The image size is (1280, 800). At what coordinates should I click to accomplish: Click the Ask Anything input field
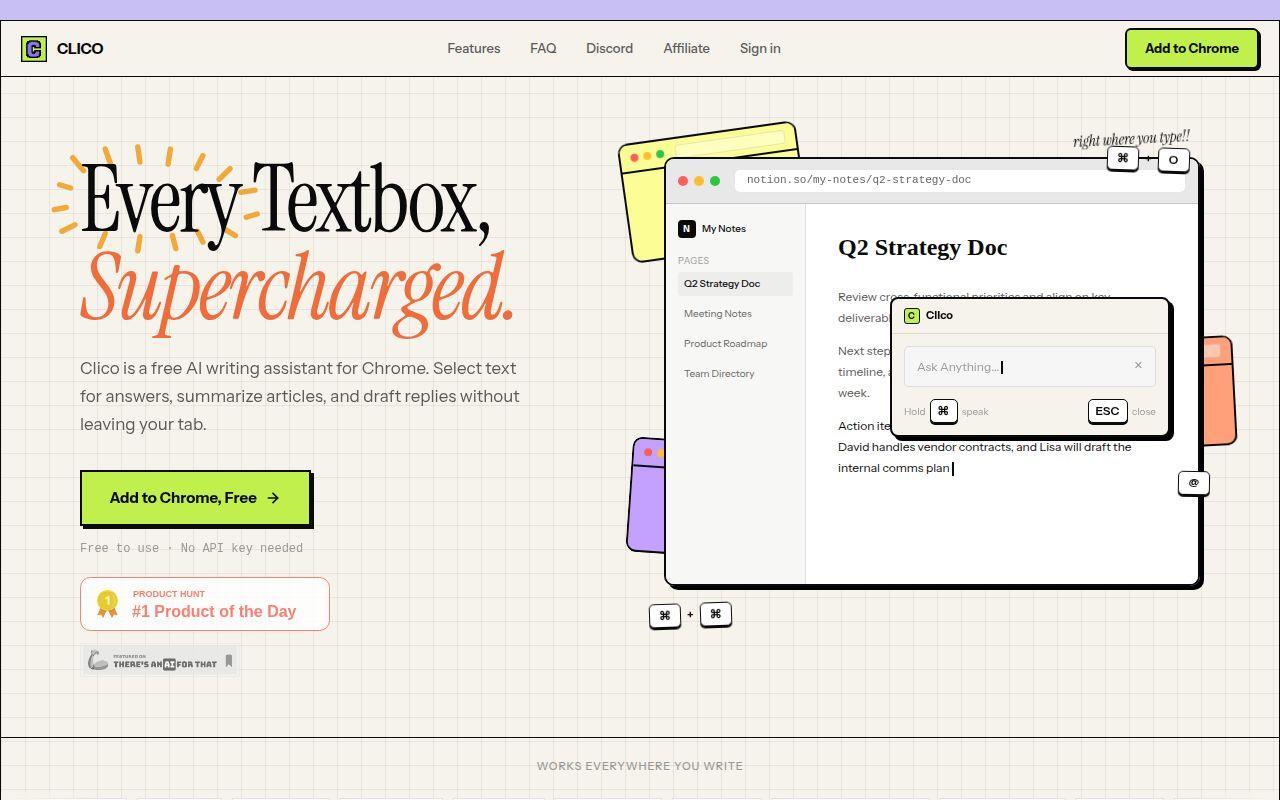1029,367
